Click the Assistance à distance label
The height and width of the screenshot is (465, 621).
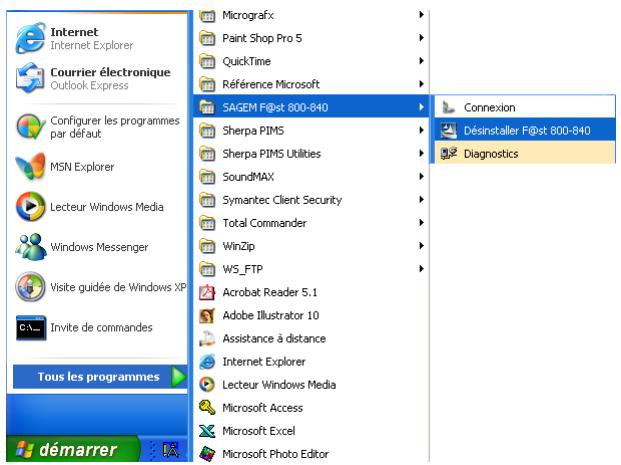pos(274,339)
